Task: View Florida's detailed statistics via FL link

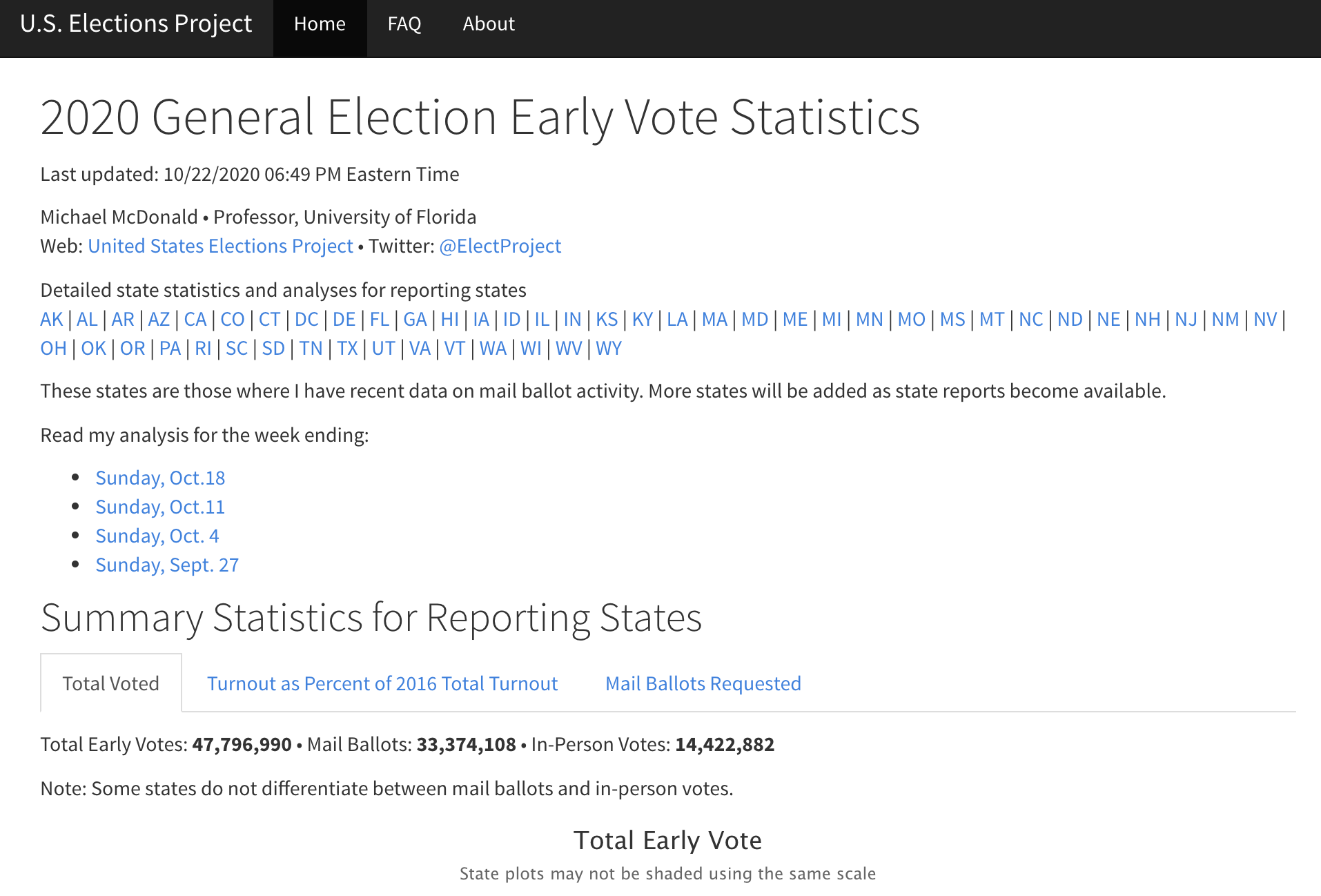Action: coord(379,319)
